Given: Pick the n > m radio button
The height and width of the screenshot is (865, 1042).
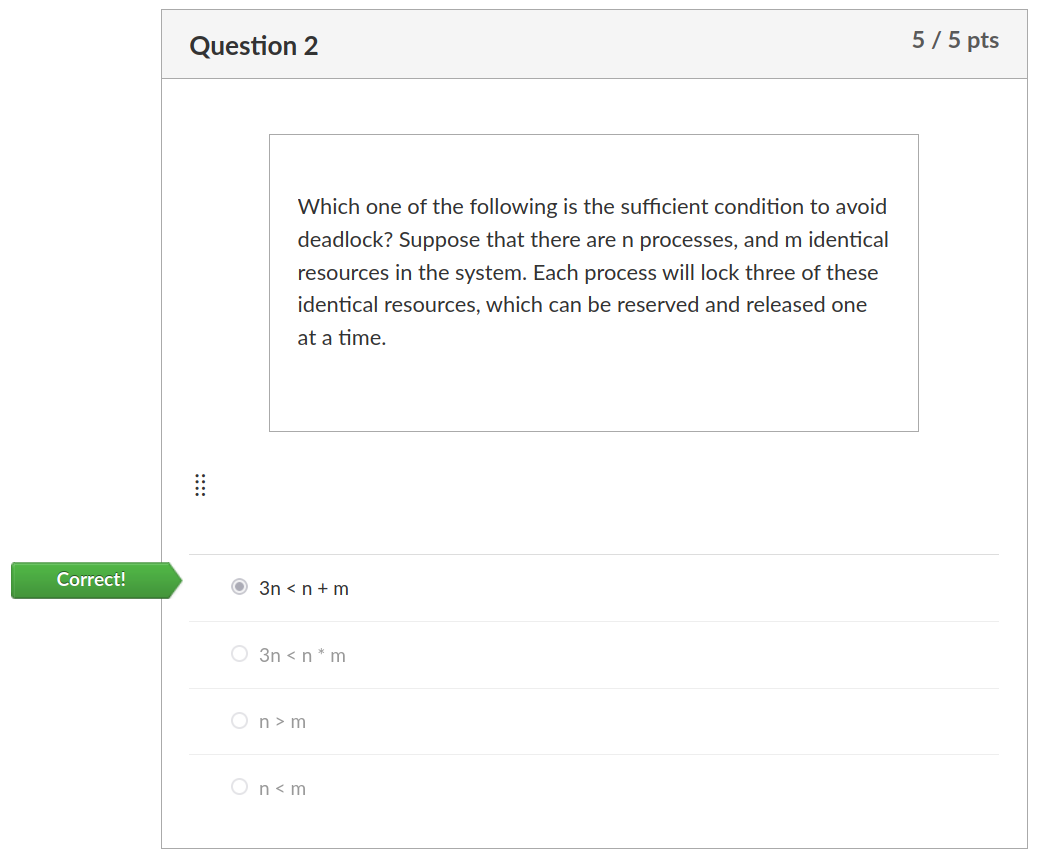Looking at the screenshot, I should 239,720.
